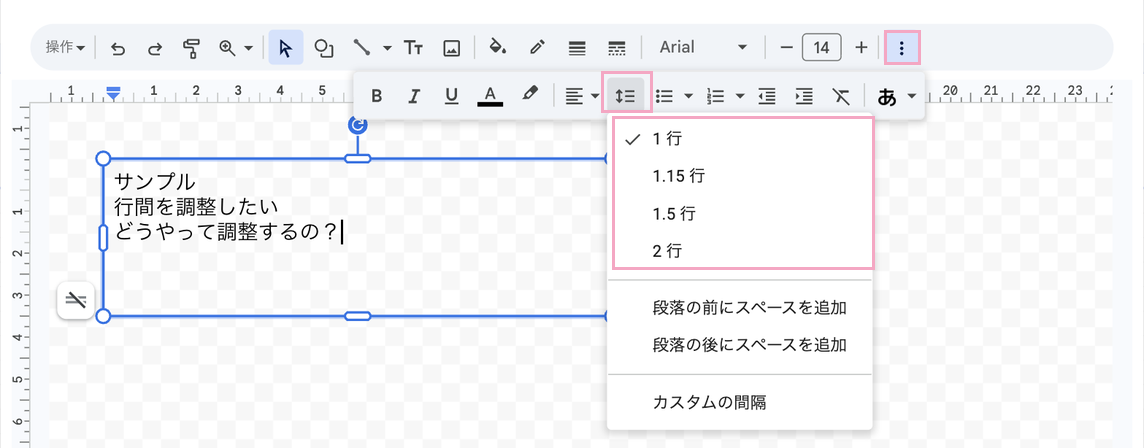Screen dimensions: 1144x448
Task: Click the left edge middle resize handle
Action: [104, 238]
